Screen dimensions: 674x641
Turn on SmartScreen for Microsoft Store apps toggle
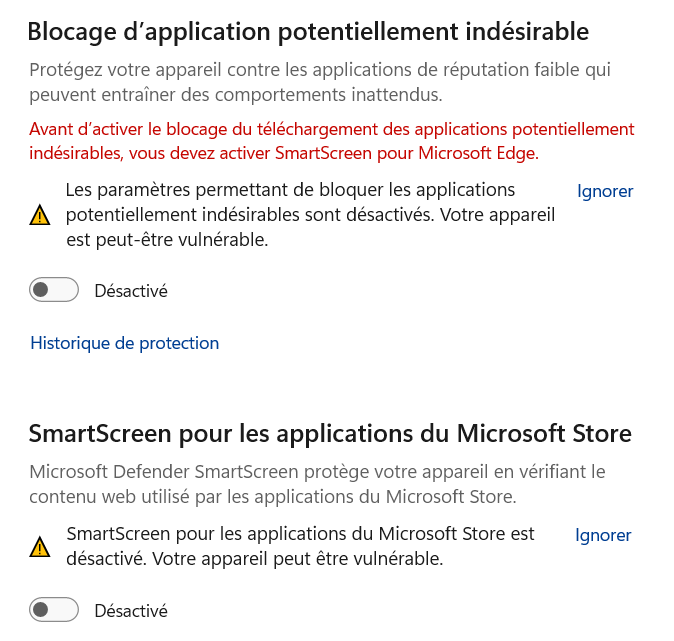coord(54,610)
